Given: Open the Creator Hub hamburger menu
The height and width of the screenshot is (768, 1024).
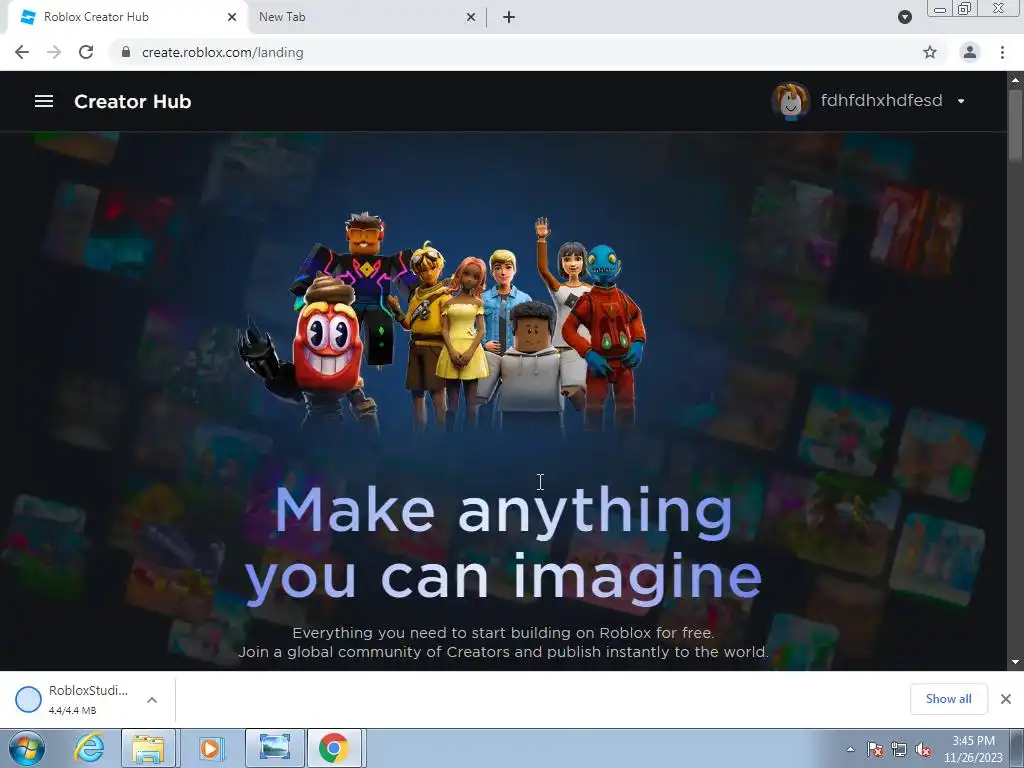Looking at the screenshot, I should pyautogui.click(x=44, y=101).
